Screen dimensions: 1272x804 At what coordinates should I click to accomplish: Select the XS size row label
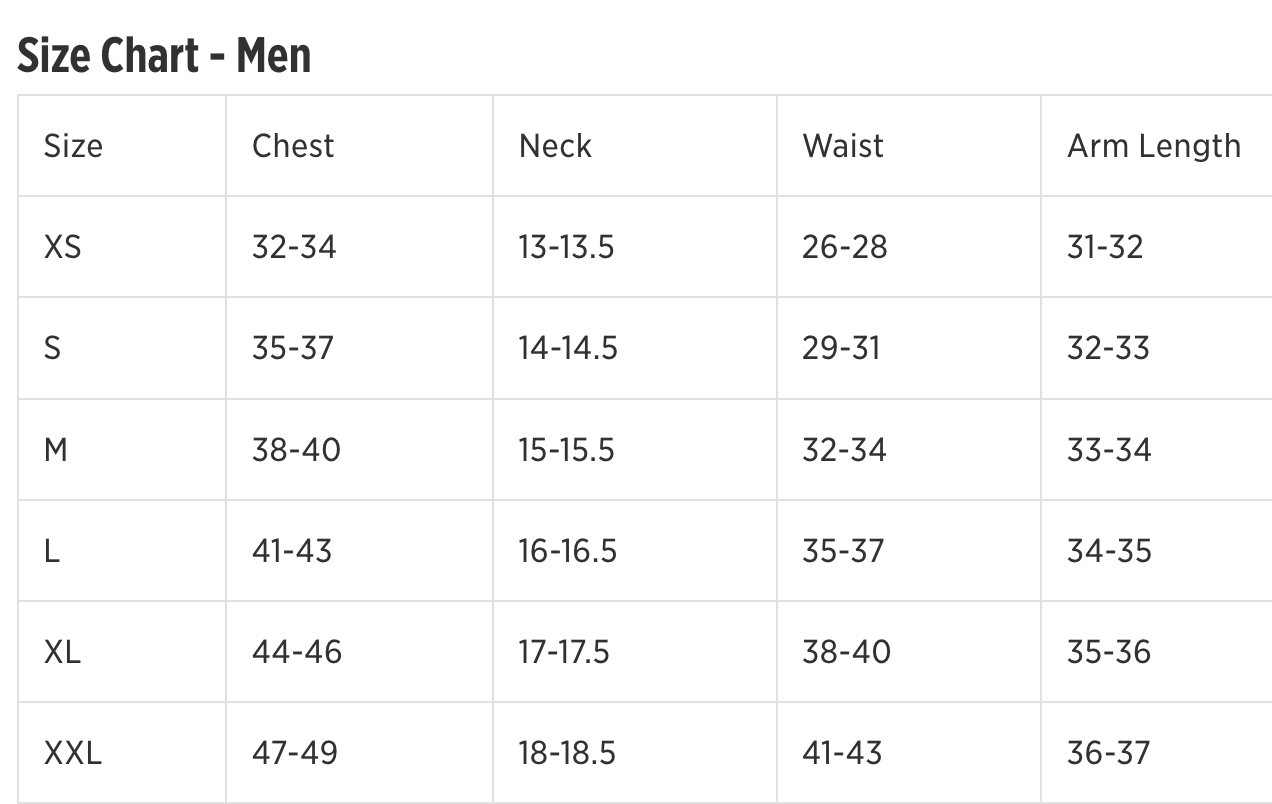click(x=62, y=247)
